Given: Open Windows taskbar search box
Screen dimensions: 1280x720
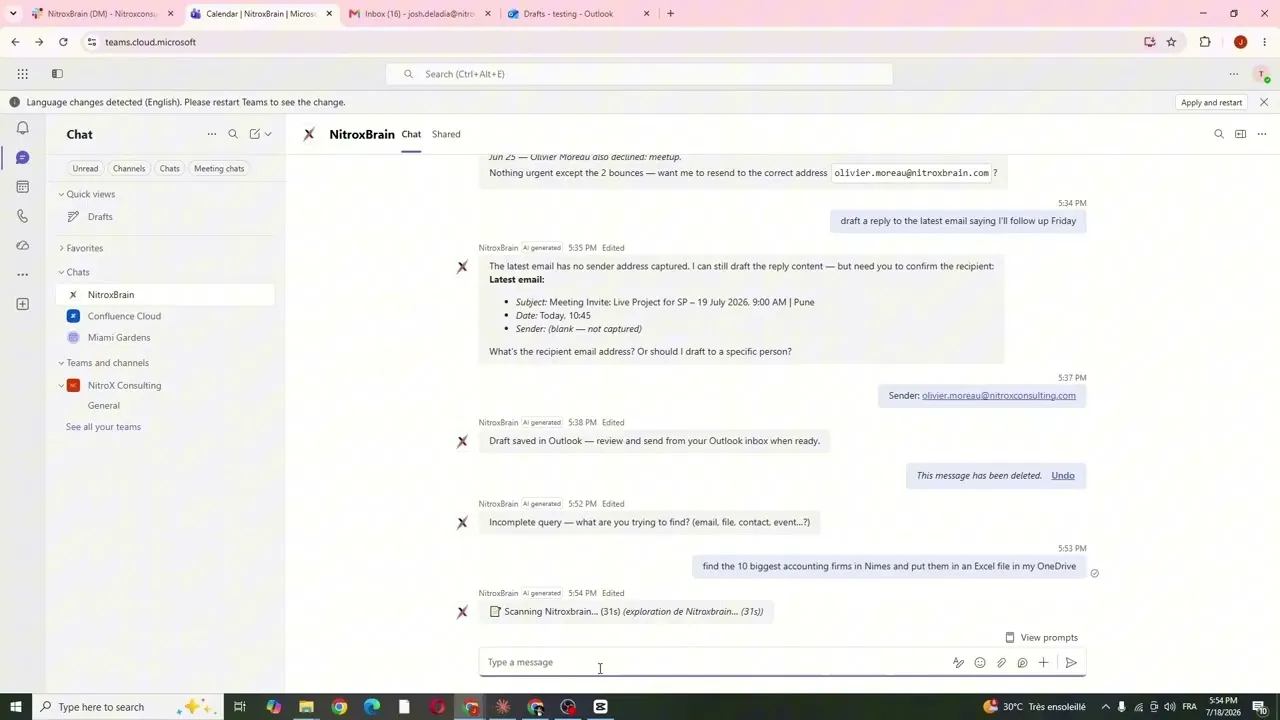Looking at the screenshot, I should 127,707.
